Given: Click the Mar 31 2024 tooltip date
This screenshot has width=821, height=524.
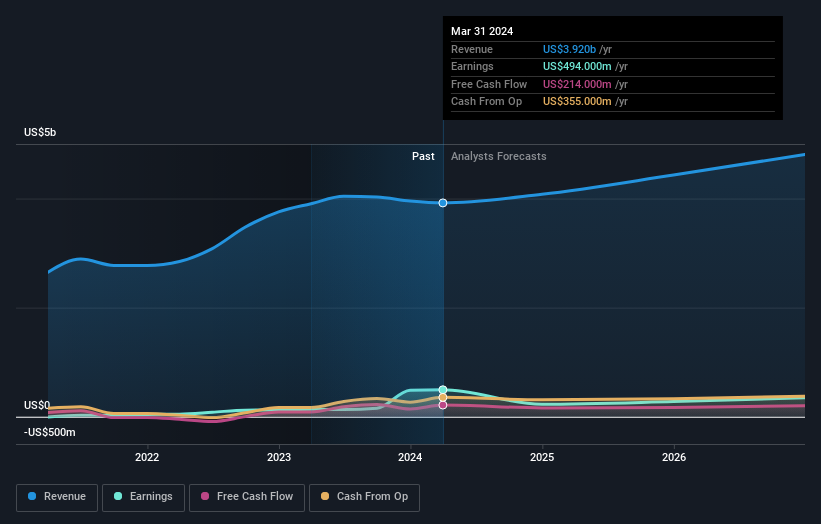Looking at the screenshot, I should (x=482, y=31).
